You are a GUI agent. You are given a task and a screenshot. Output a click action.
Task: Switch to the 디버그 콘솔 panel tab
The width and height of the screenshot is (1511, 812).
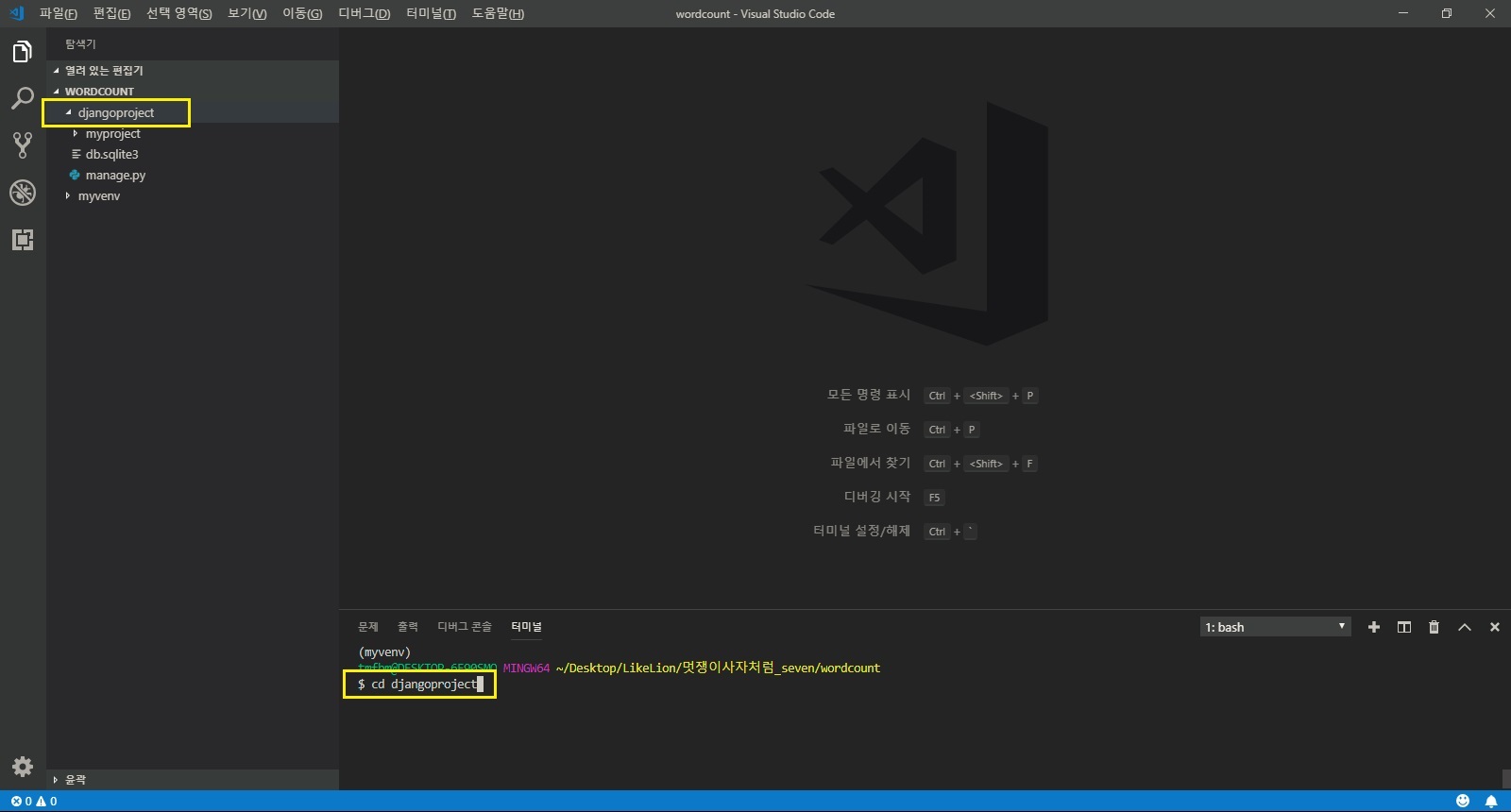click(x=465, y=627)
